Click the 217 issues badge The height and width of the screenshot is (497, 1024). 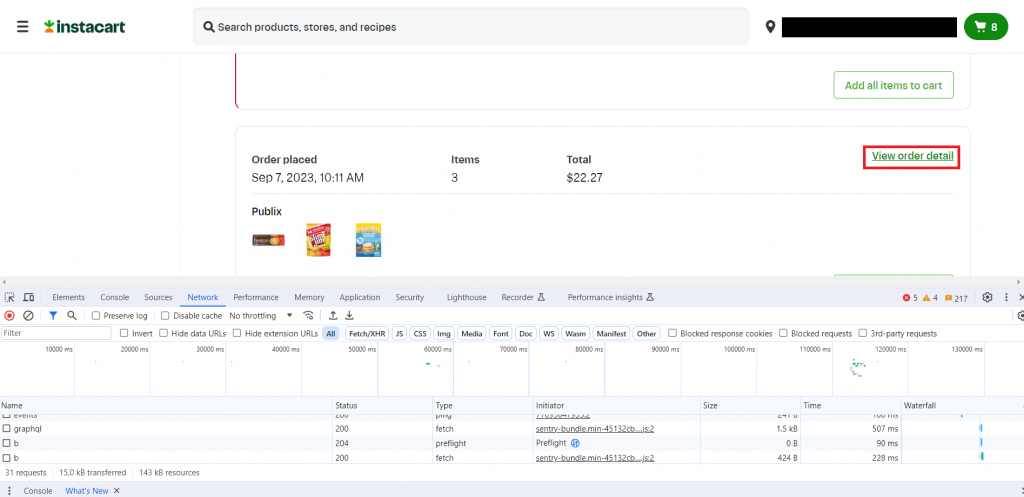tap(956, 298)
